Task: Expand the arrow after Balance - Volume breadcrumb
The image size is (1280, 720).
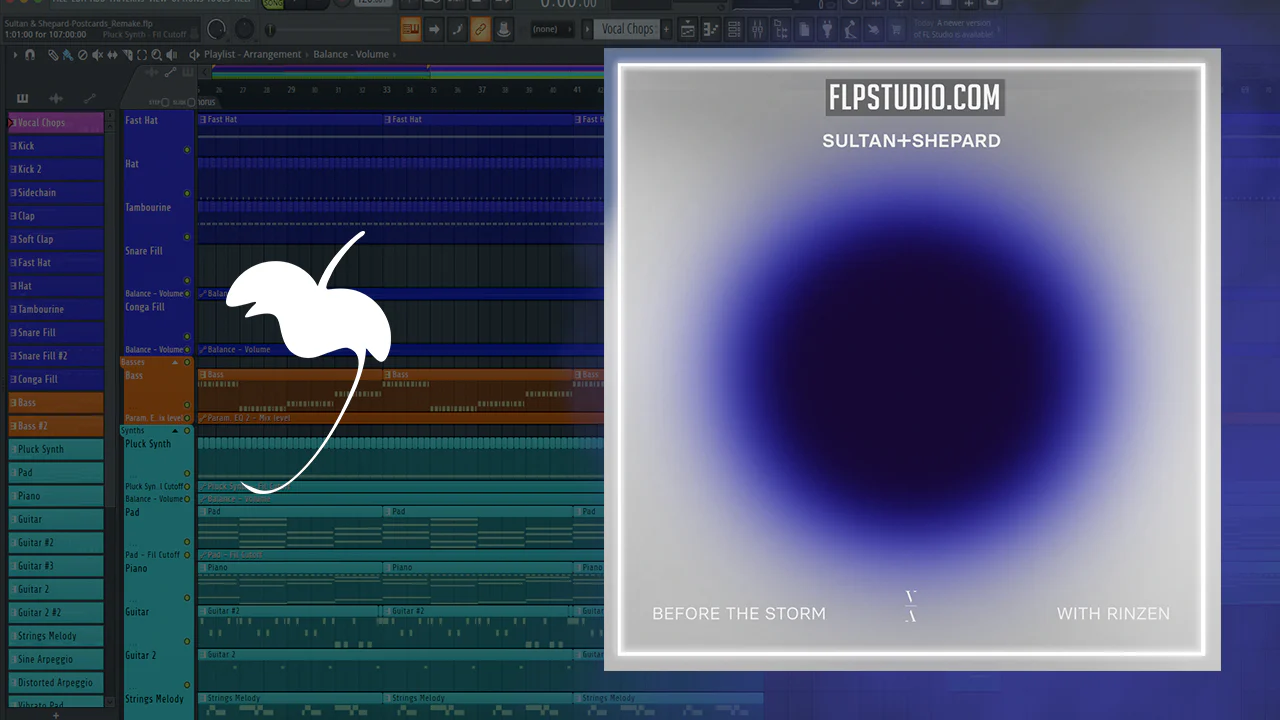Action: pos(393,54)
